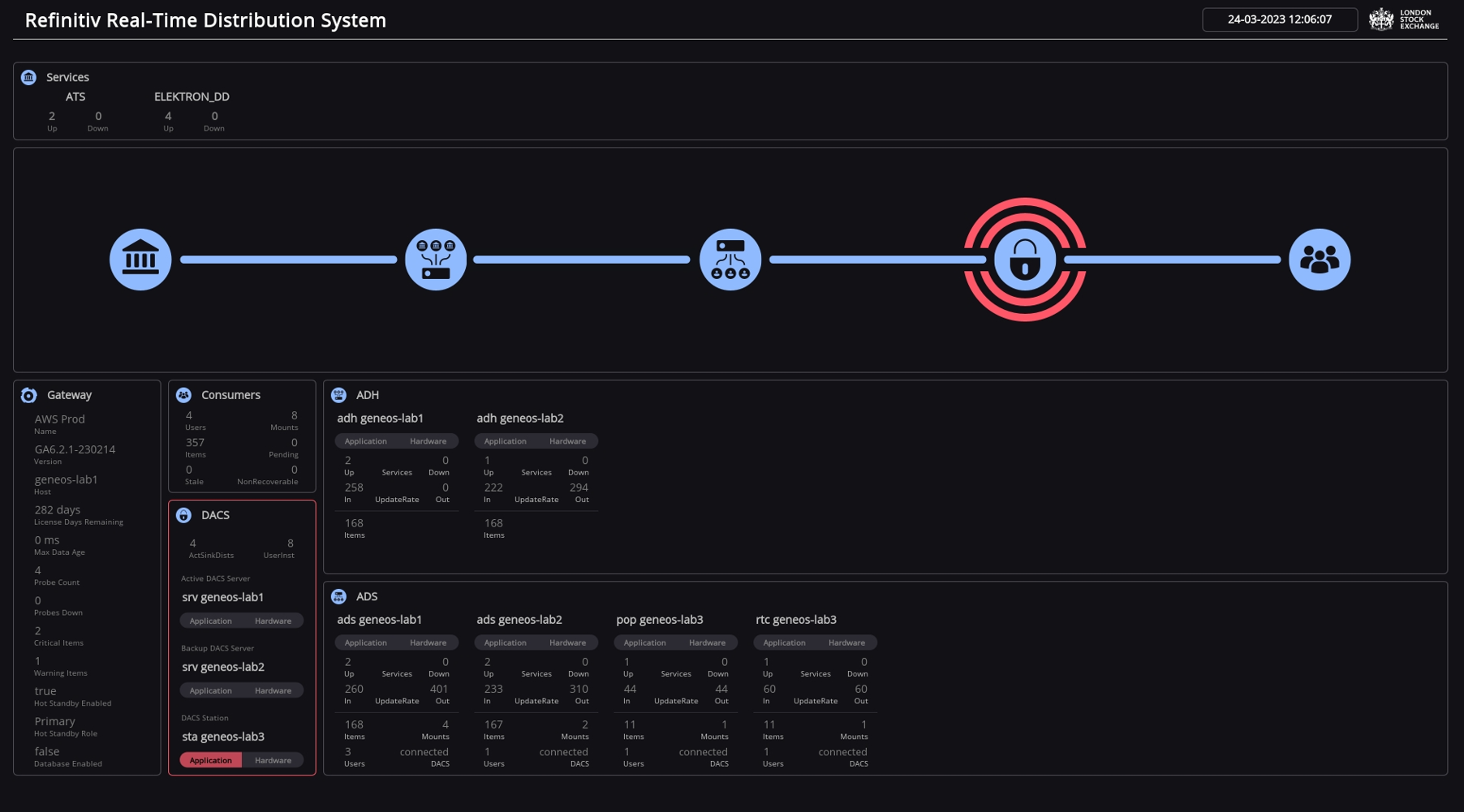Click the red alerting DACS padlock icon
This screenshot has height=812, width=1464.
1024,260
